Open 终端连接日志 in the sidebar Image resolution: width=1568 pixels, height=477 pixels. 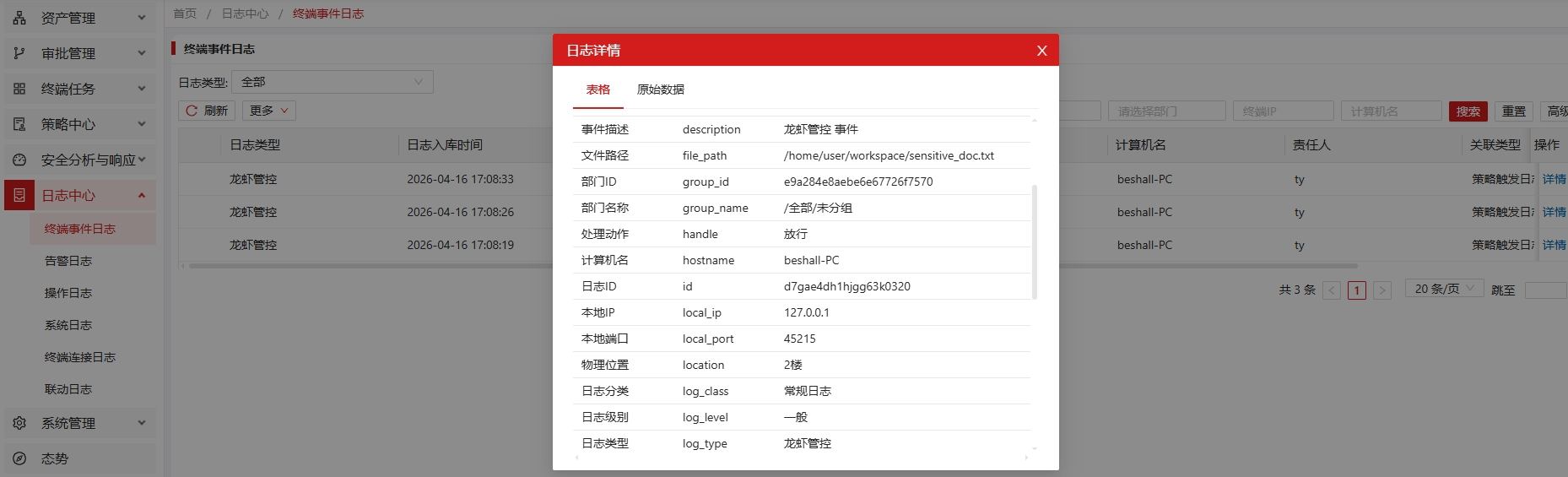tap(80, 357)
